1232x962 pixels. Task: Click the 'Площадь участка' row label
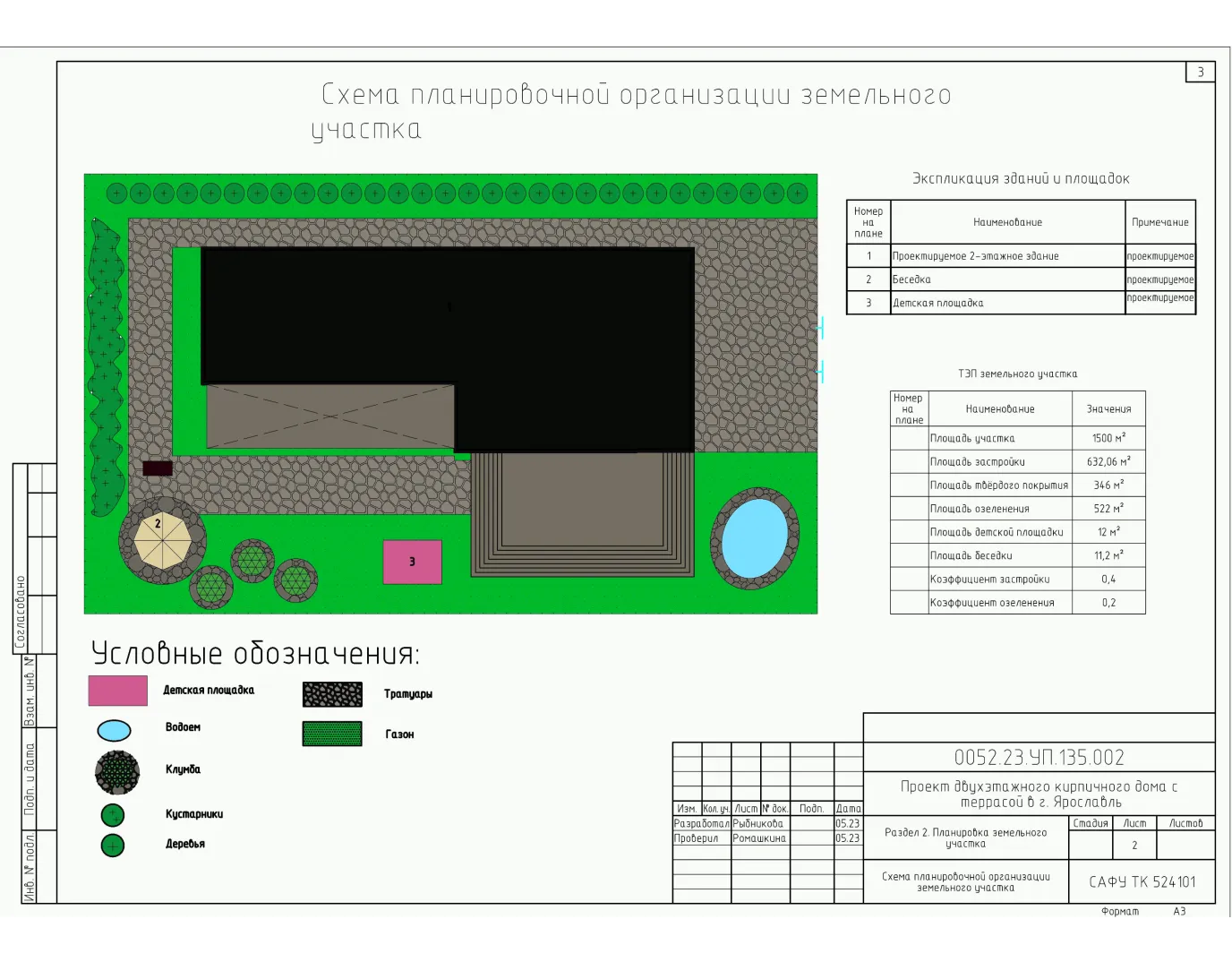(x=972, y=438)
